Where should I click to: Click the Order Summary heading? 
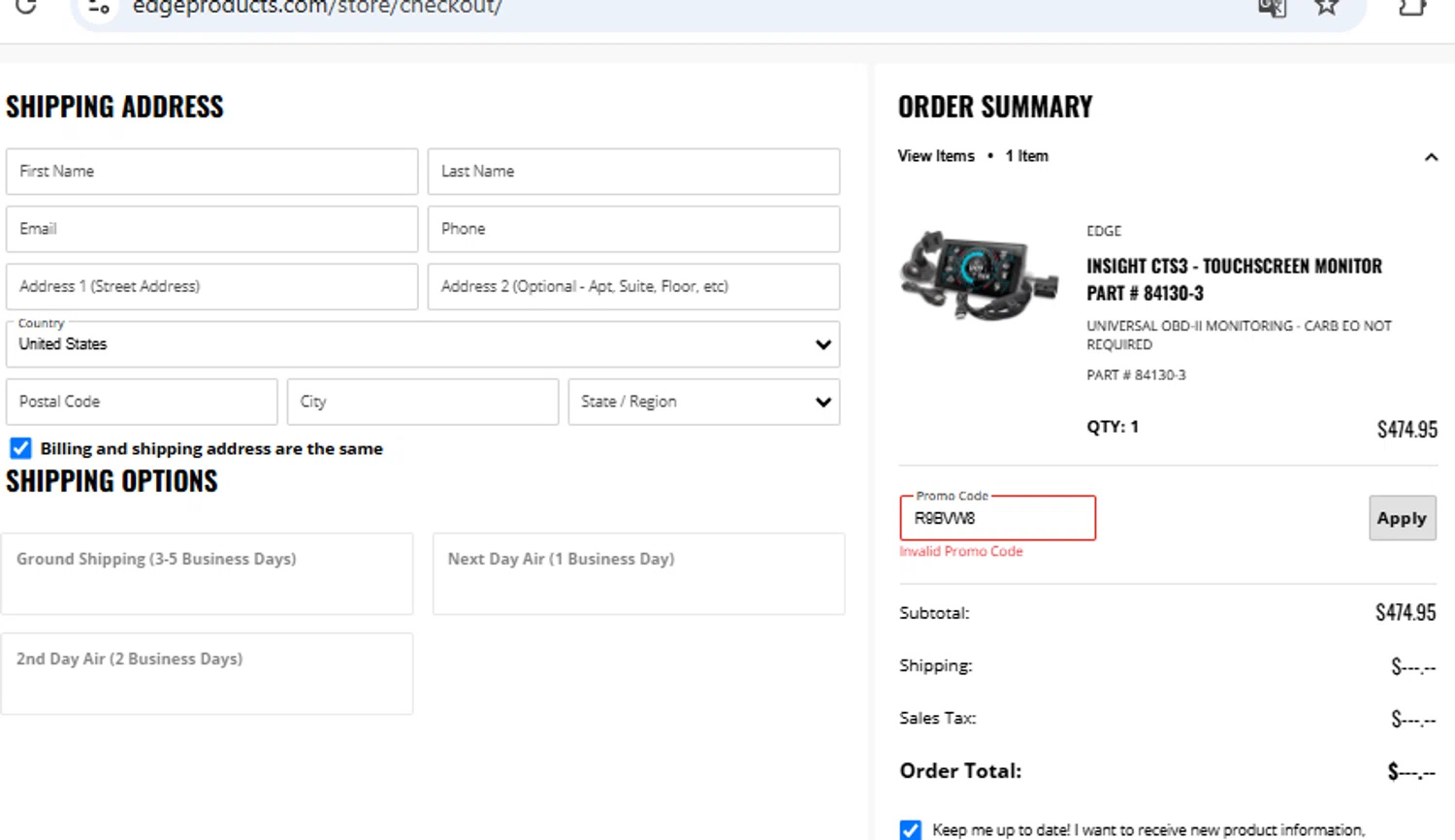(995, 107)
